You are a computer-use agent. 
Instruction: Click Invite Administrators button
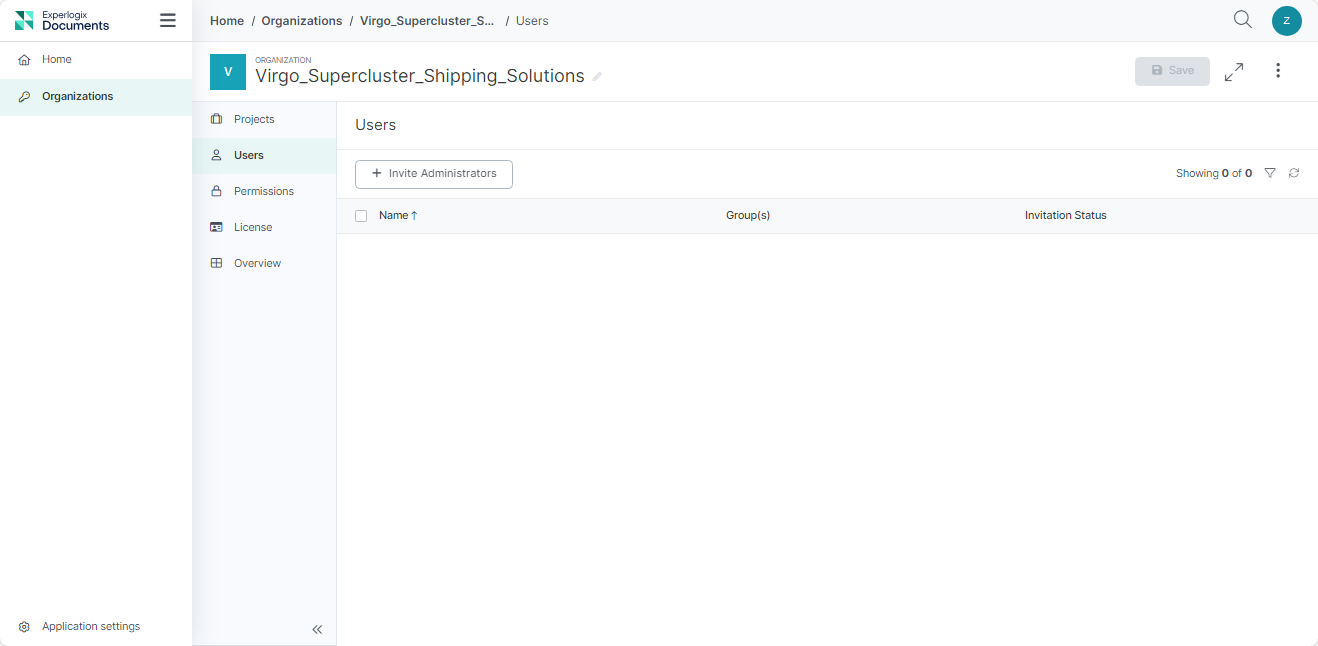434,174
